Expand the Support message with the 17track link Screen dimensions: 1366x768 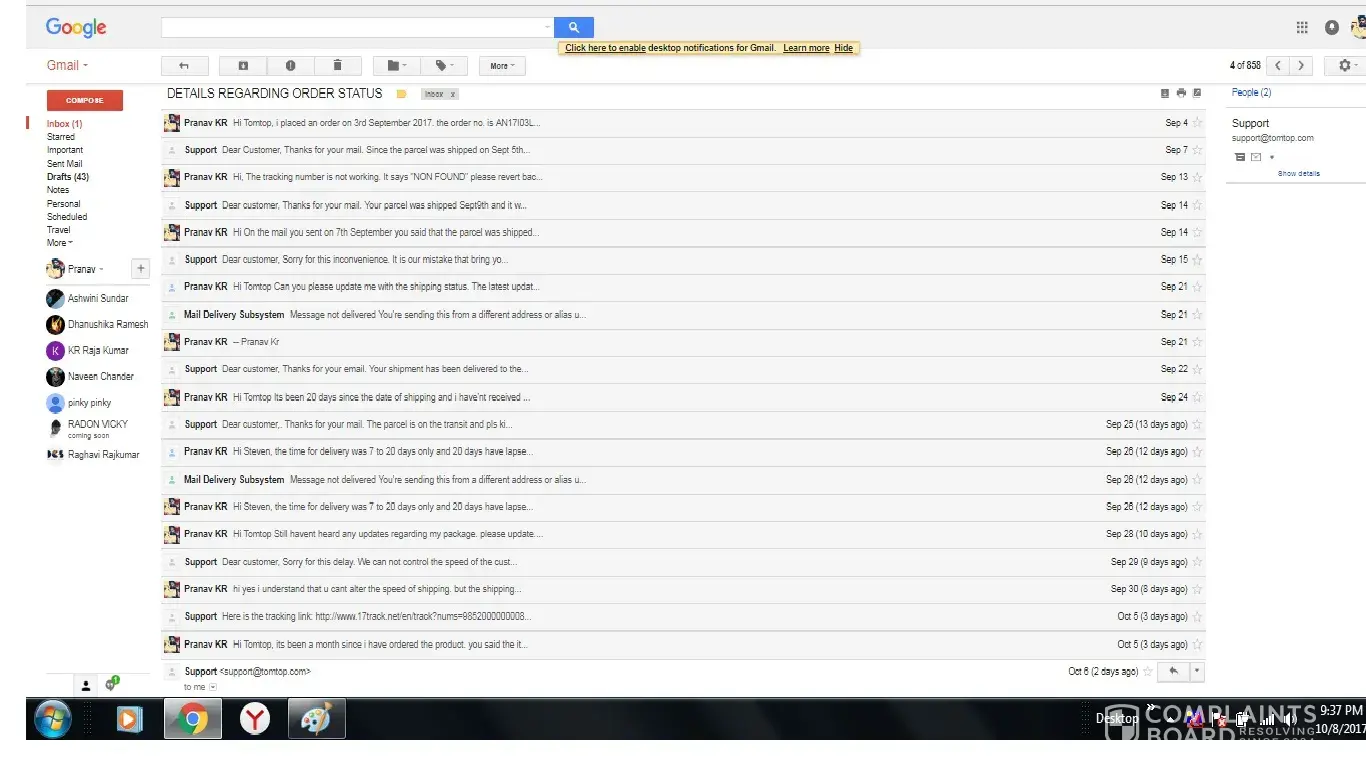coord(683,617)
